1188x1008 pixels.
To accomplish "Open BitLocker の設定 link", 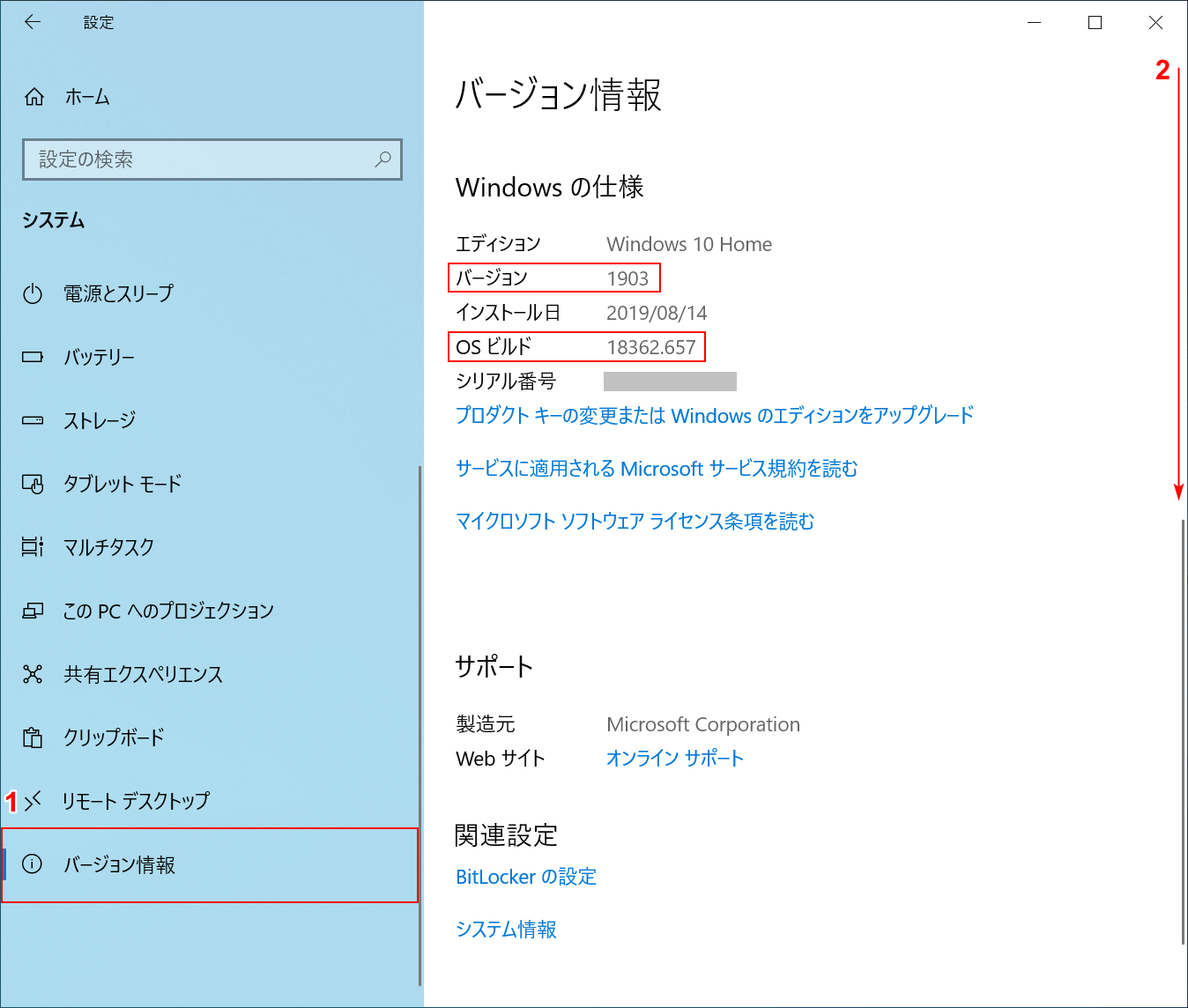I will coord(526,877).
